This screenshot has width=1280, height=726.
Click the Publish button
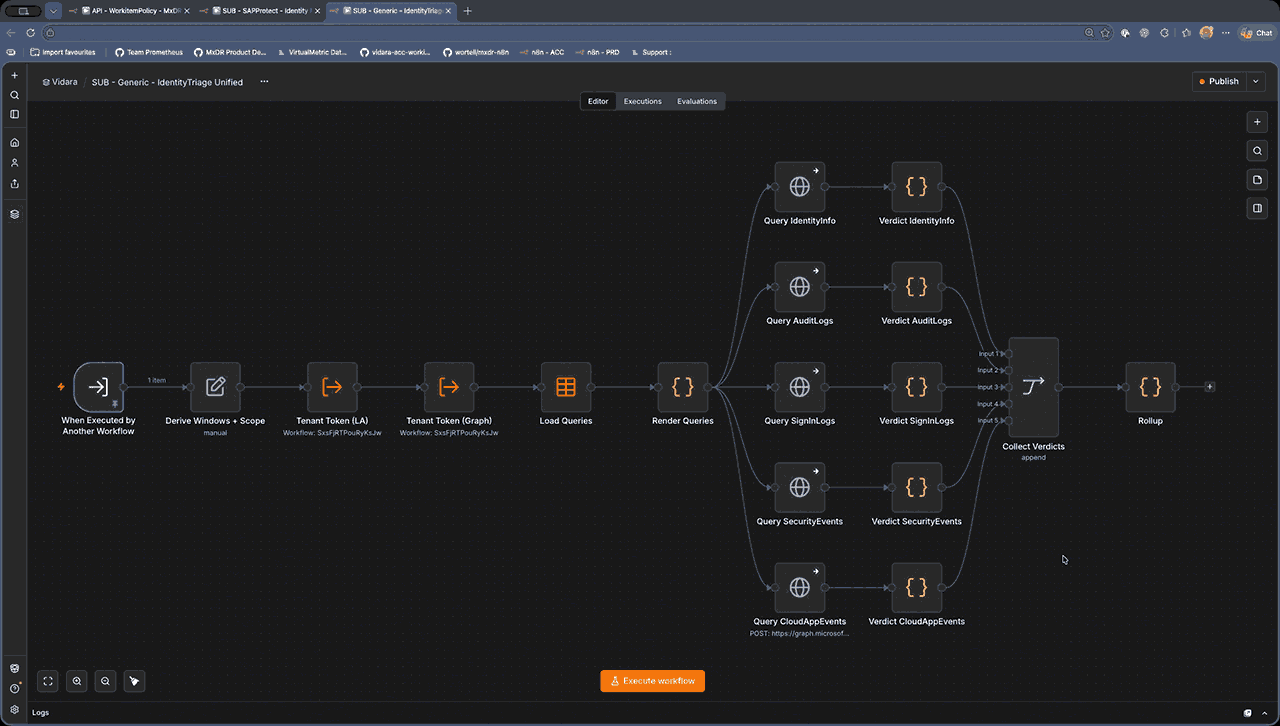point(1219,82)
